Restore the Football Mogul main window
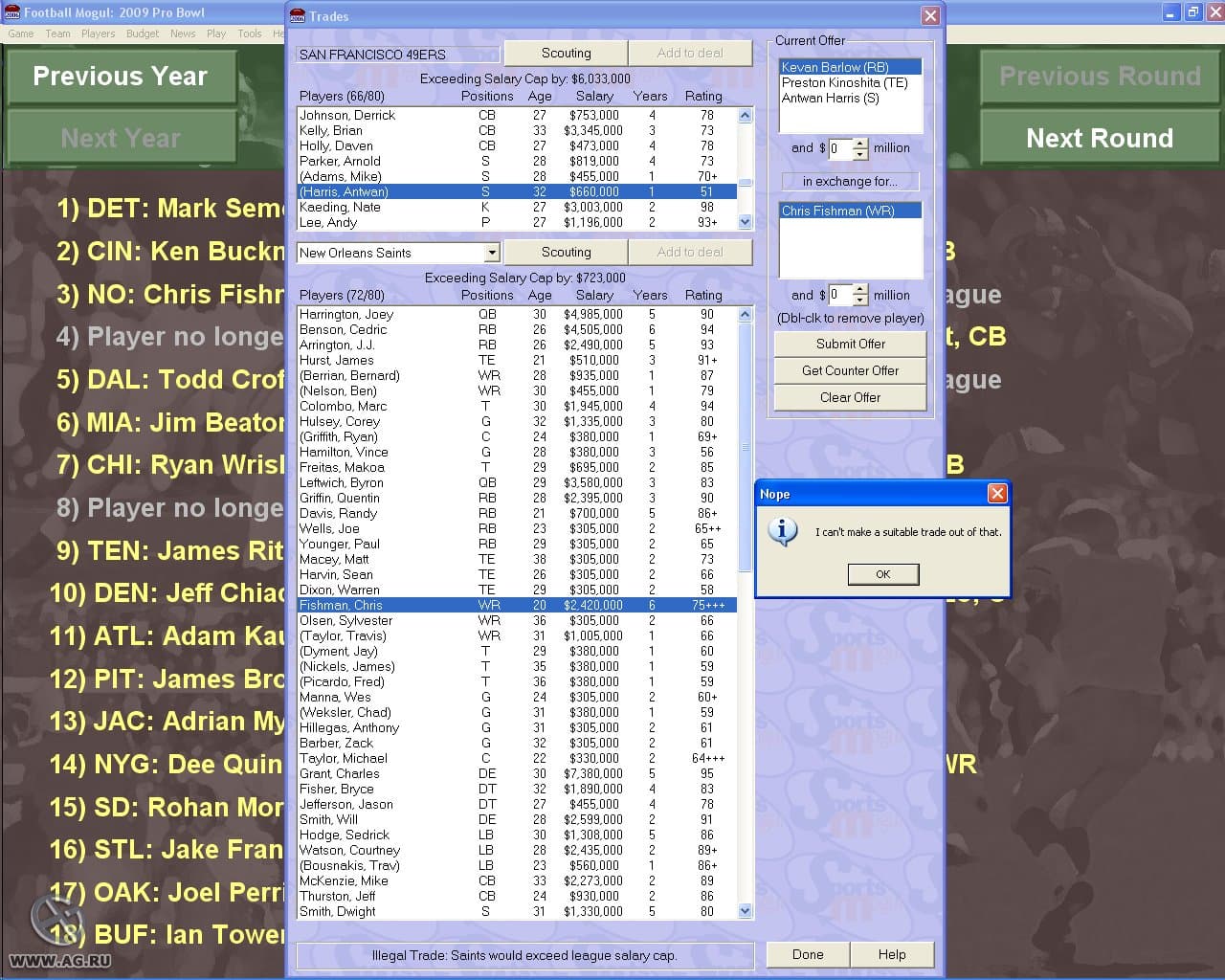Image resolution: width=1225 pixels, height=980 pixels. pos(1192,12)
